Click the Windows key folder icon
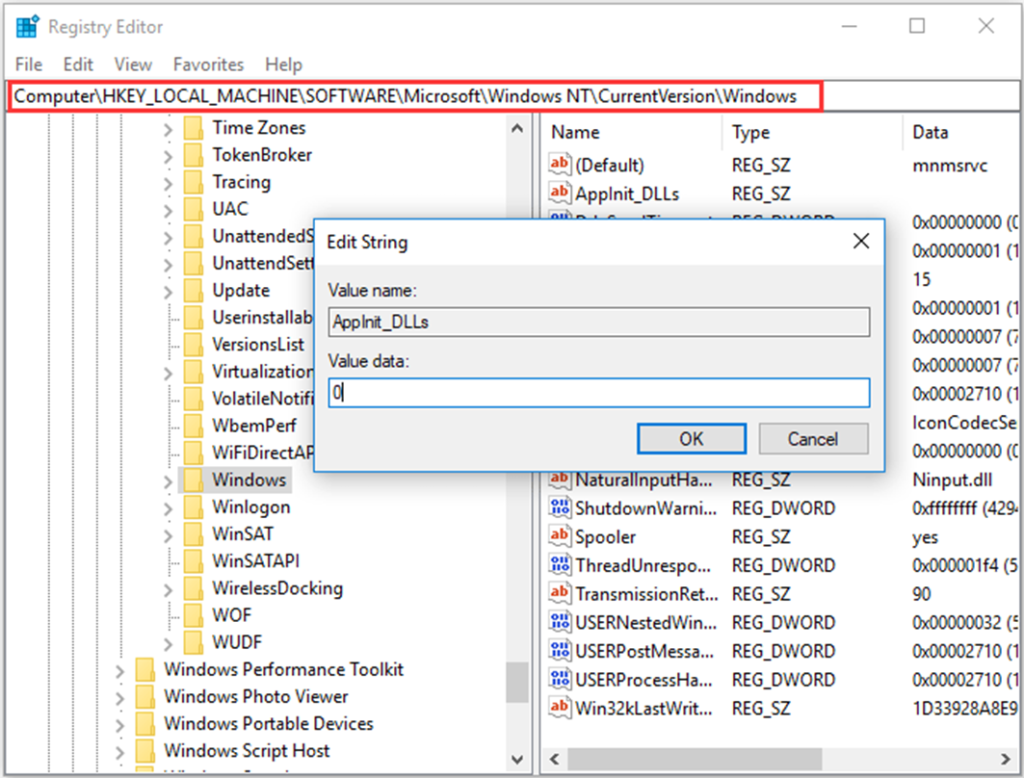The height and width of the screenshot is (778, 1024). [x=193, y=480]
